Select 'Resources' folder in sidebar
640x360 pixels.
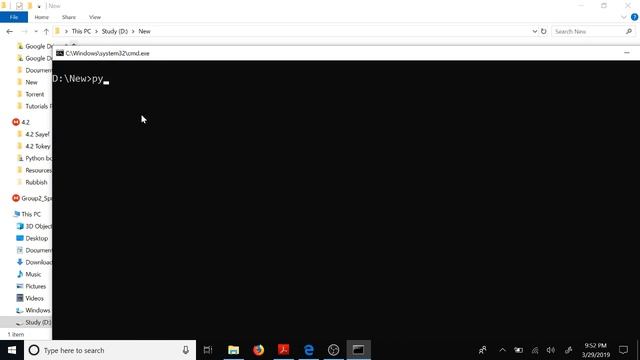(x=34, y=170)
